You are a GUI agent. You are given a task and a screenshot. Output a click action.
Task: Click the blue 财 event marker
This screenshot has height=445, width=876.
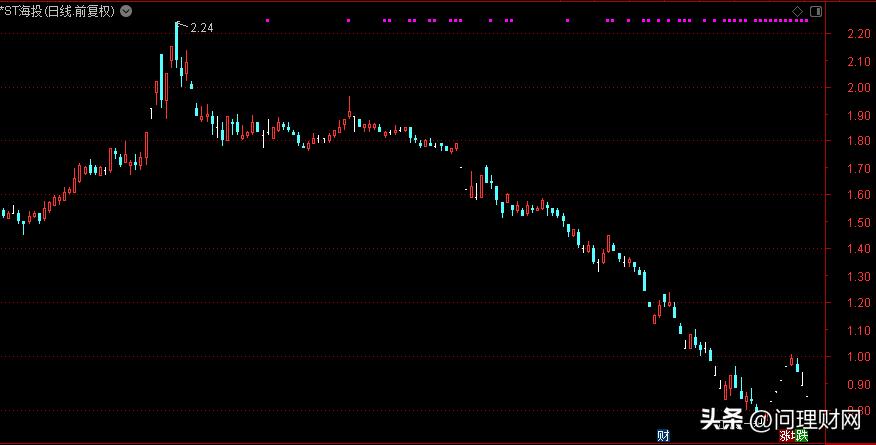pos(663,435)
